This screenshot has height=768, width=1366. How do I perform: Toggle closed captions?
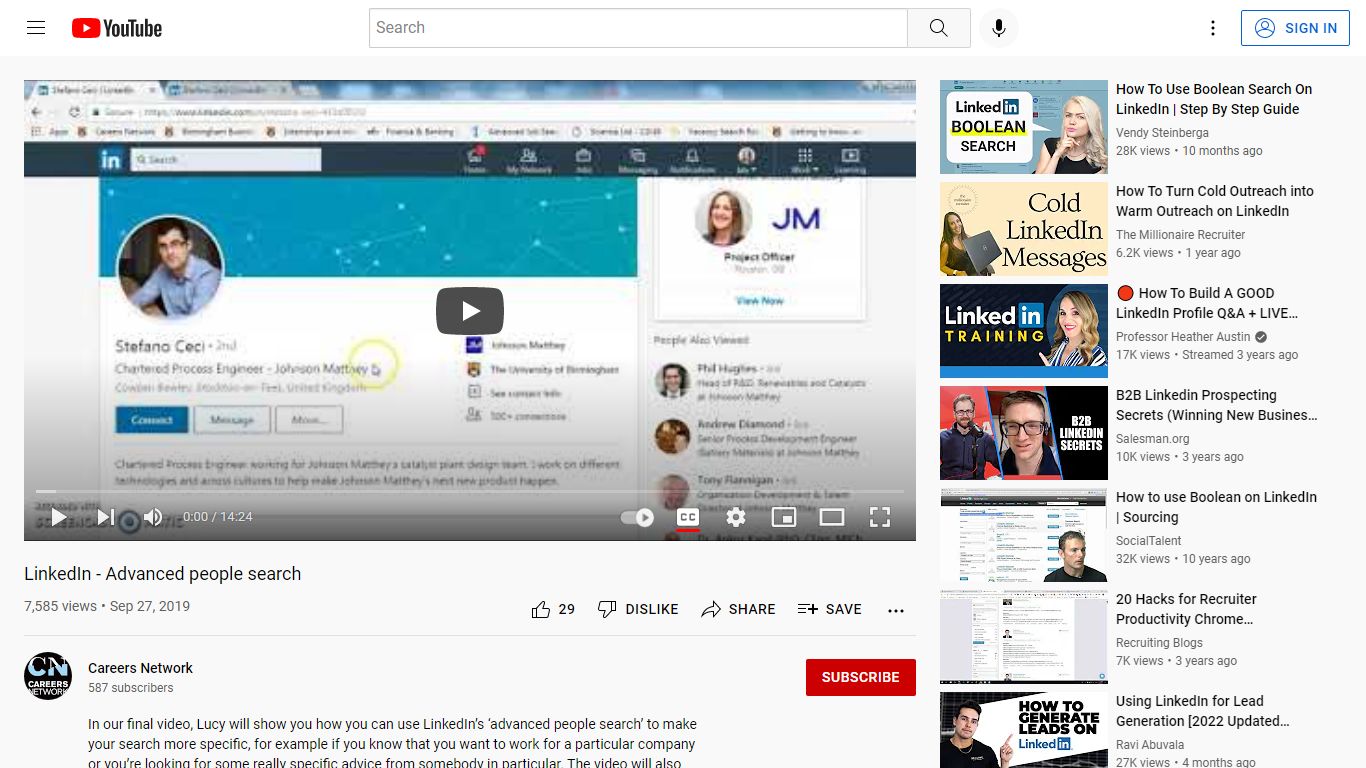coord(688,517)
